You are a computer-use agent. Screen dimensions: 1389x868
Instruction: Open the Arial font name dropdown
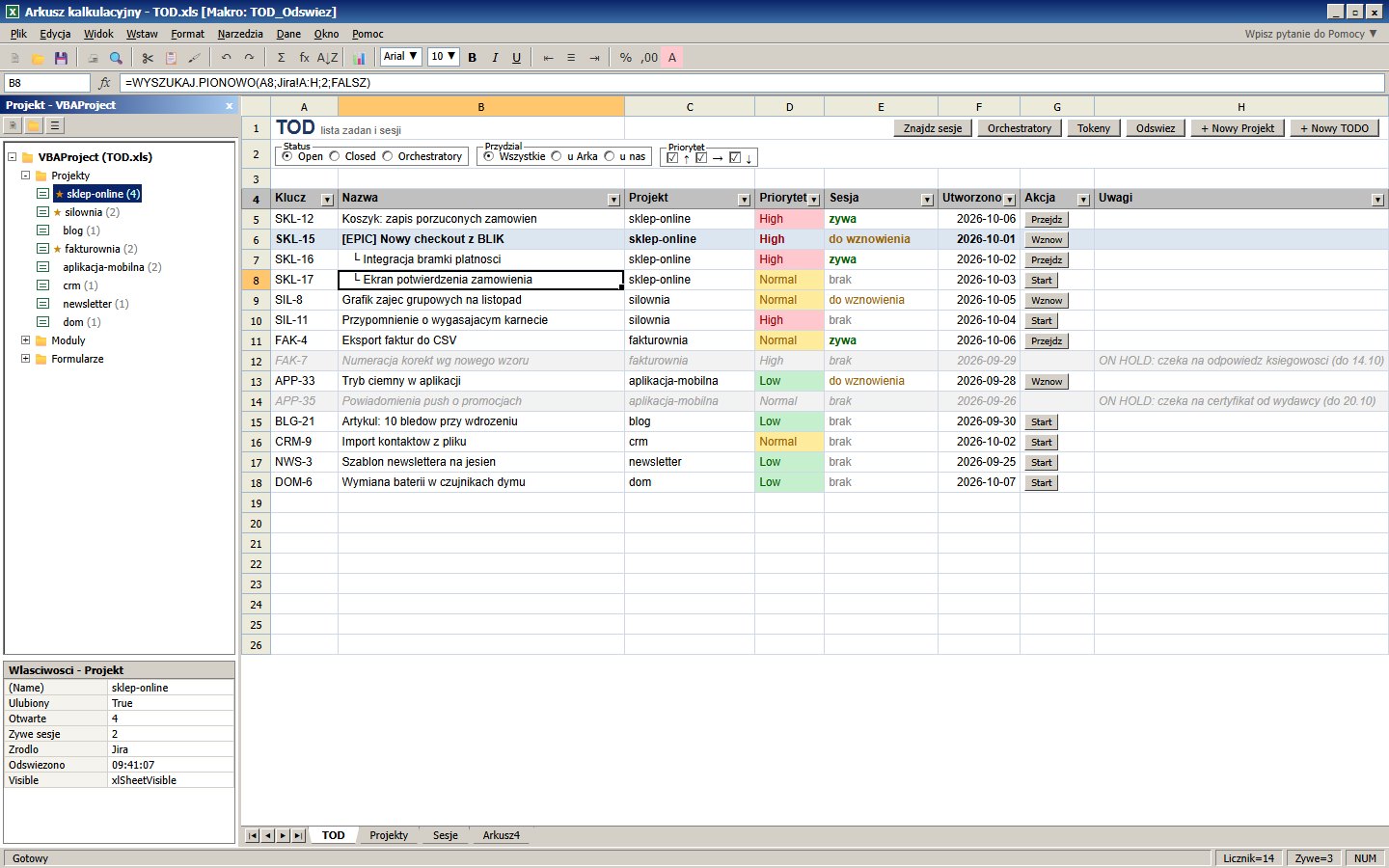[401, 57]
